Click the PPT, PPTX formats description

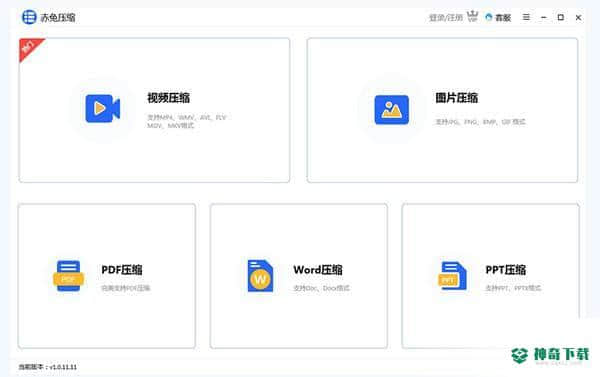(x=513, y=288)
